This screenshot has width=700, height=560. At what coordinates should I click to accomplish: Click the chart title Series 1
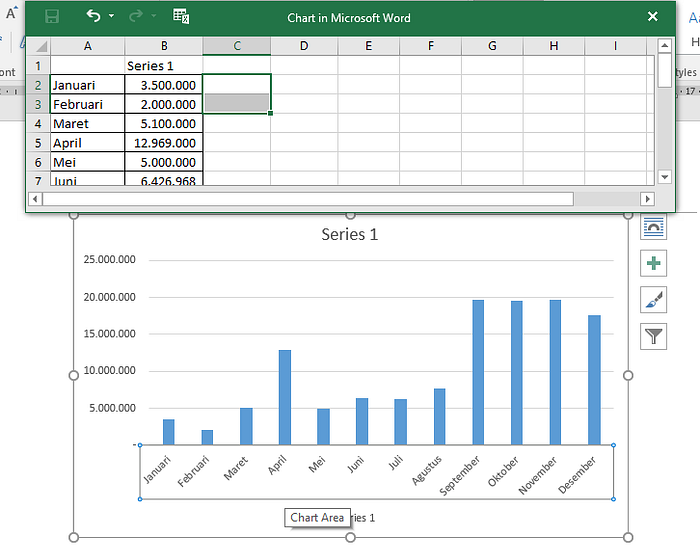[350, 234]
